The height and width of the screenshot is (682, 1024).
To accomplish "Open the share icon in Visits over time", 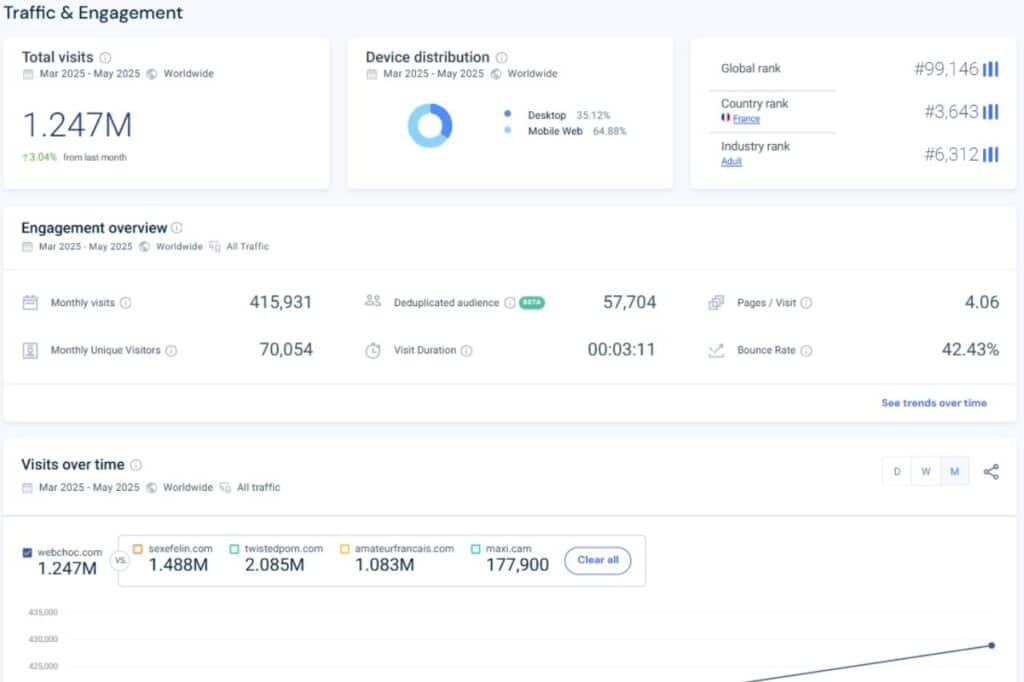I will tap(991, 472).
